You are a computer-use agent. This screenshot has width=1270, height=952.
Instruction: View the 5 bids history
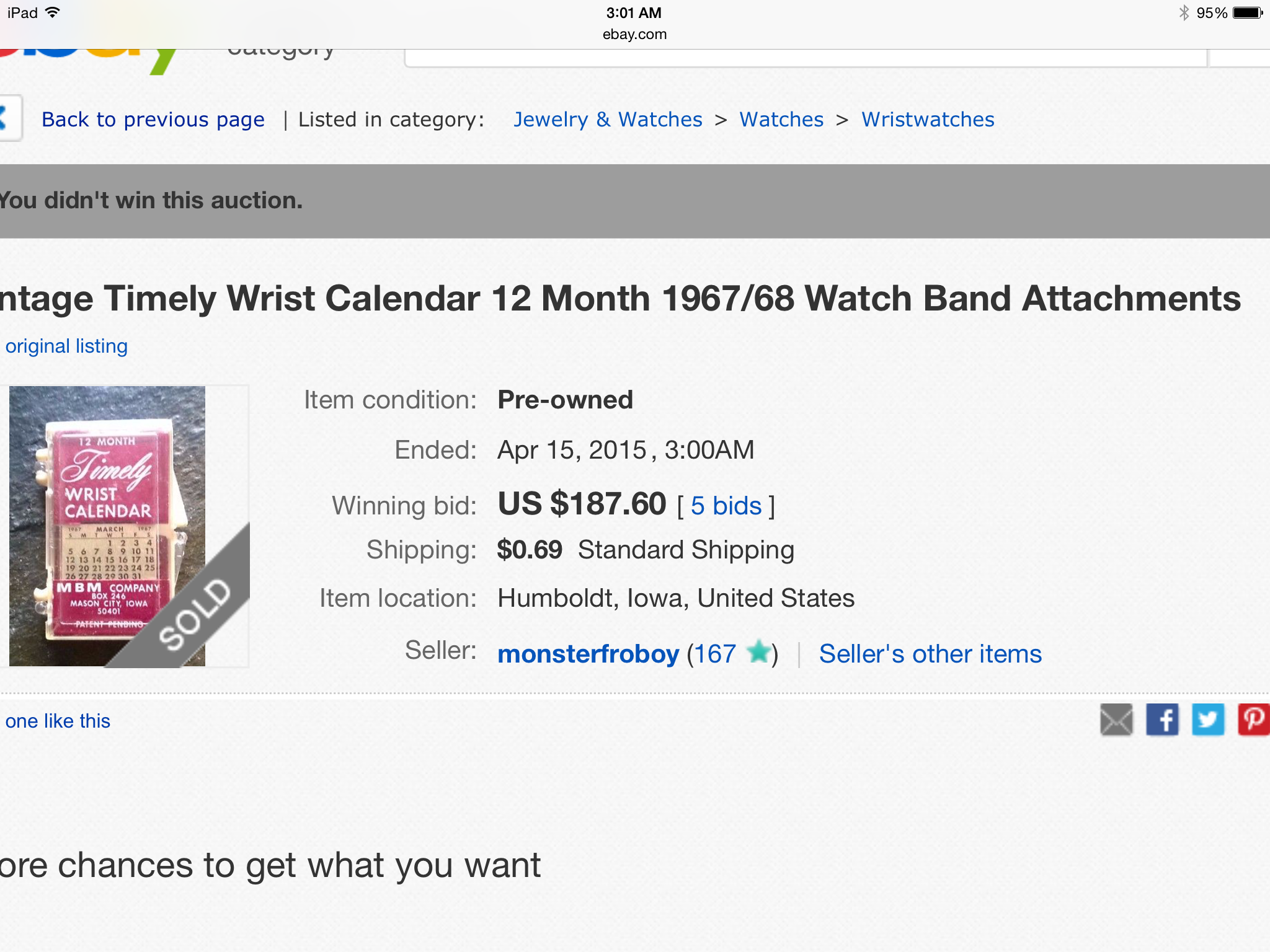(x=726, y=506)
